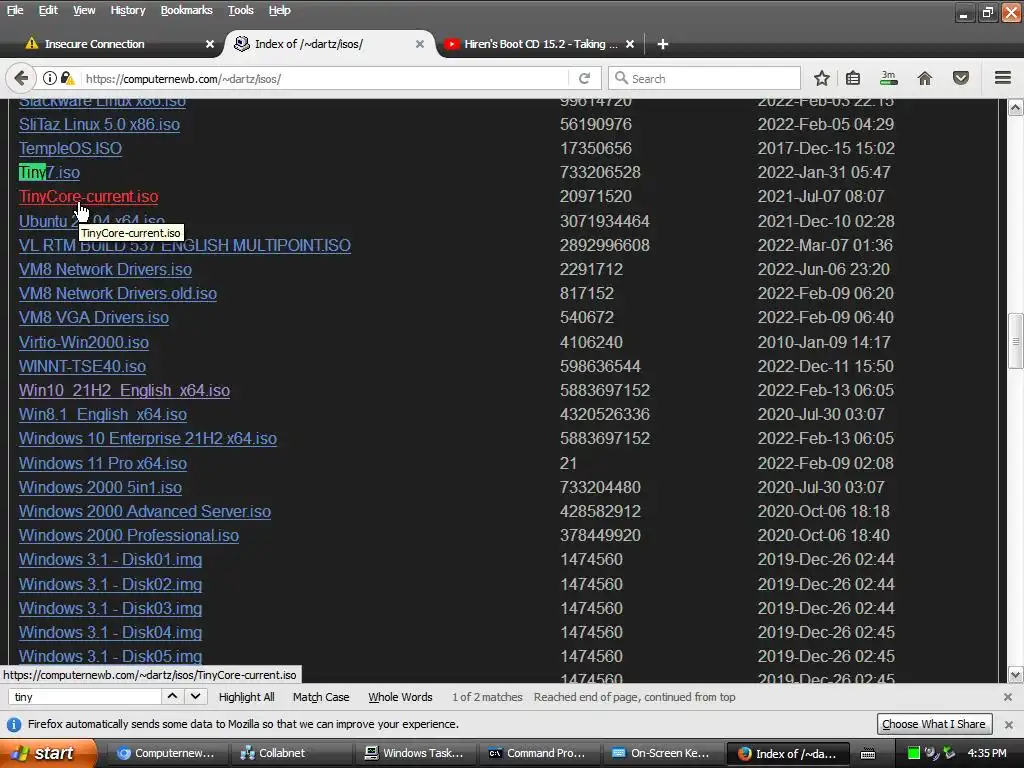This screenshot has height=768, width=1024.
Task: Open VM8 VGA Drivers.iso link
Action: (93, 317)
